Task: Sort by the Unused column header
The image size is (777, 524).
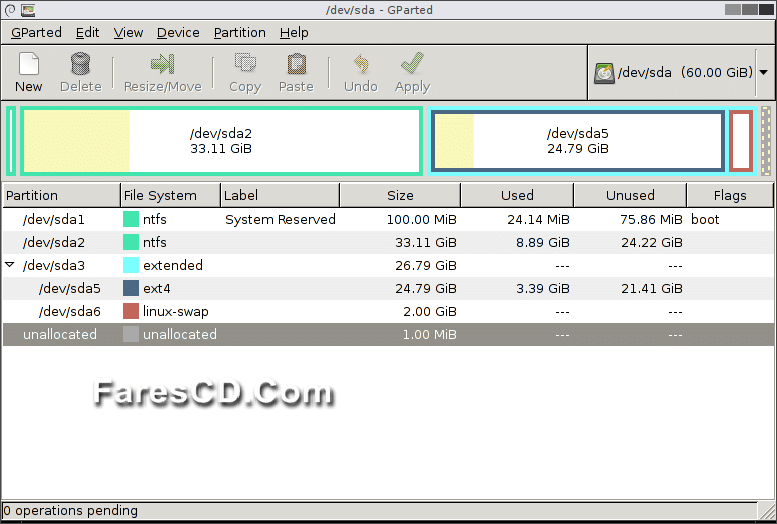Action: (x=630, y=195)
